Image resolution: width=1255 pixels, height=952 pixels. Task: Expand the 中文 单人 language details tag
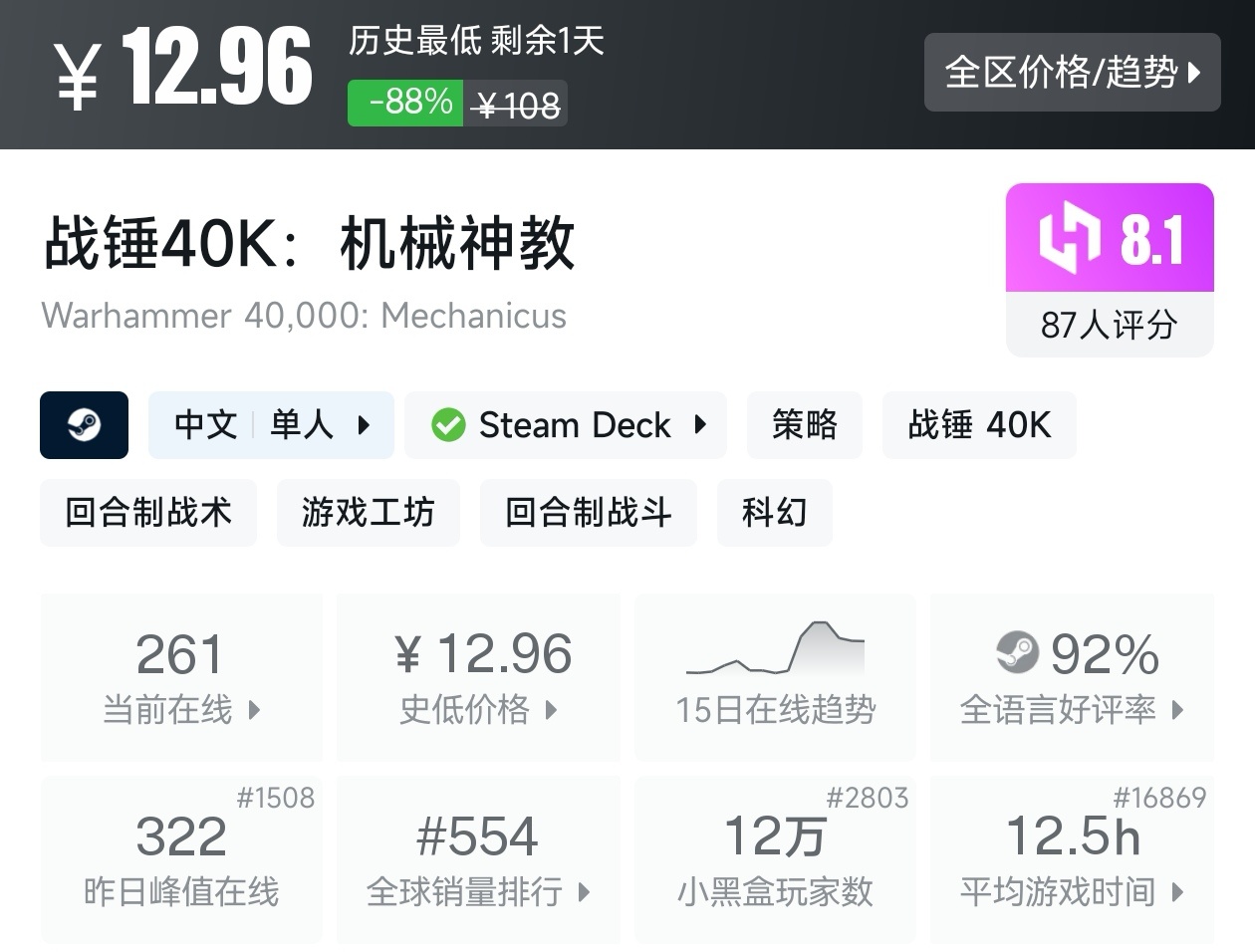point(271,425)
